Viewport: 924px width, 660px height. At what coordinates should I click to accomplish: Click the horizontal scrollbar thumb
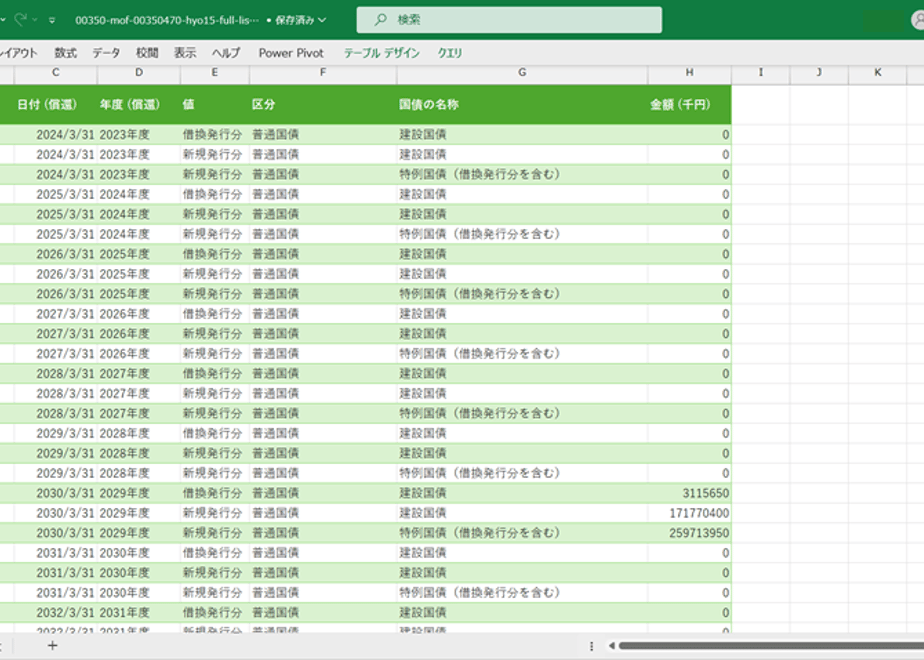click(x=771, y=646)
